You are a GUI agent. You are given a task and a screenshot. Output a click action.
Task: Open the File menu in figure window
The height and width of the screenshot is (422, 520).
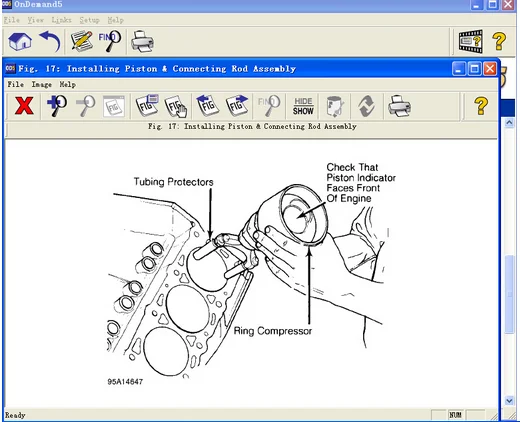point(16,84)
